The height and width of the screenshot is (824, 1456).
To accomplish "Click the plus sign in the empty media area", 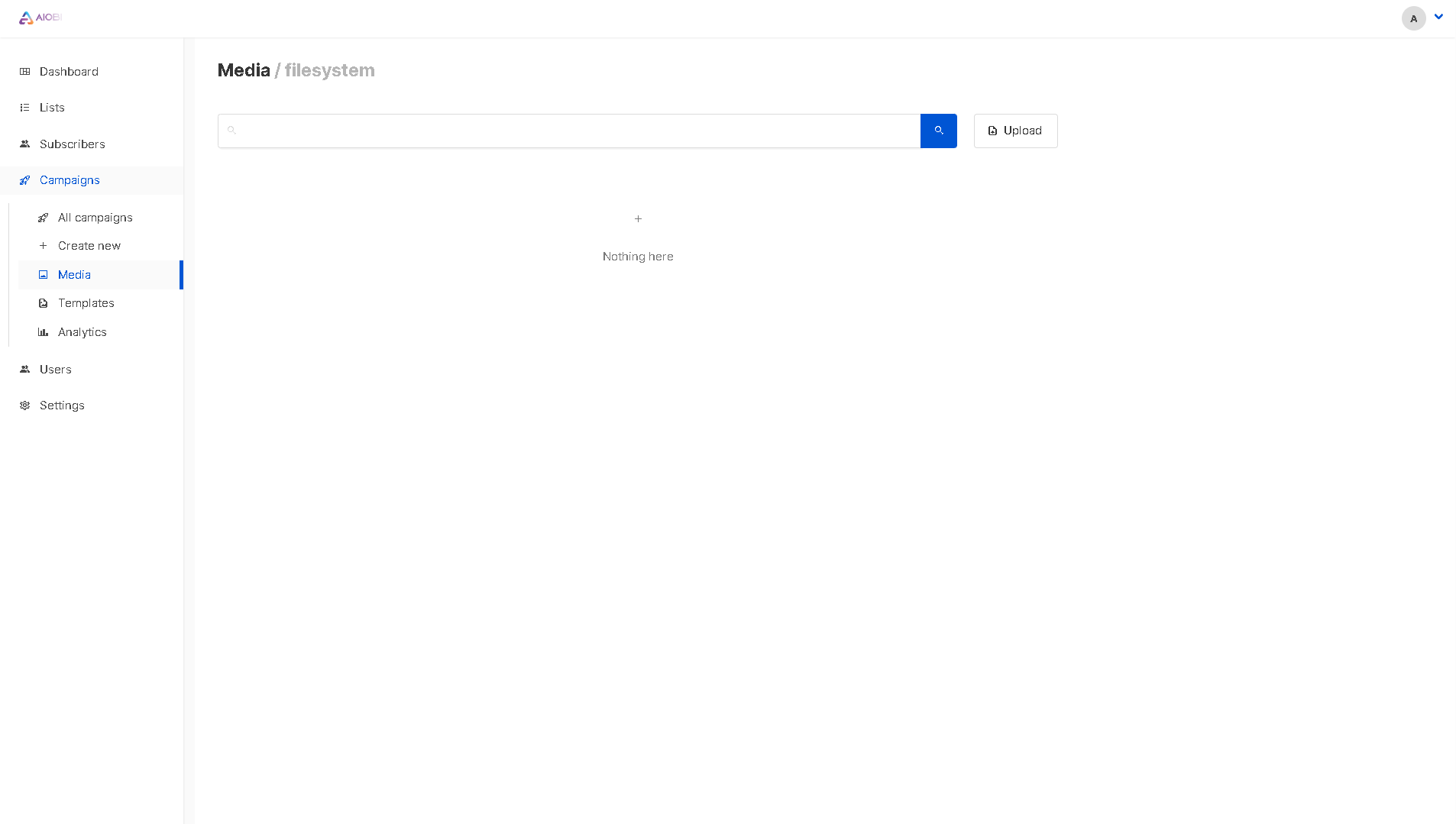I will [638, 218].
